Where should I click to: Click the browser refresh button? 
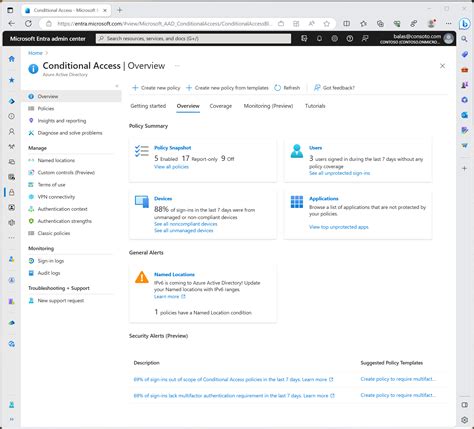29,24
